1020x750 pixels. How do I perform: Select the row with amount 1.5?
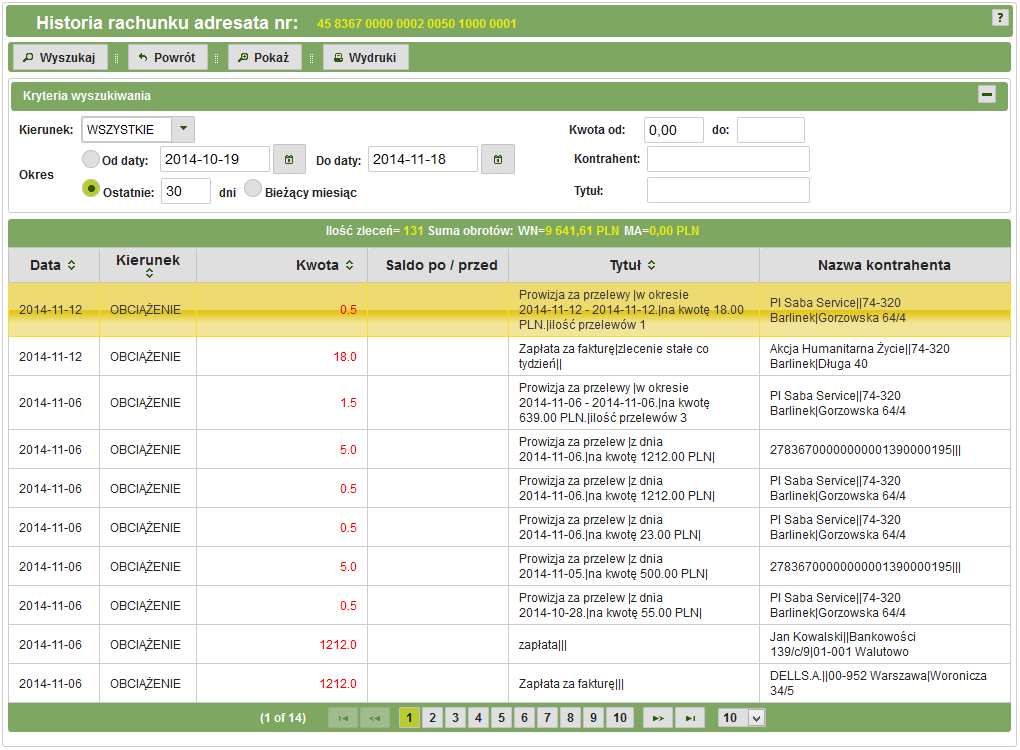(509, 403)
